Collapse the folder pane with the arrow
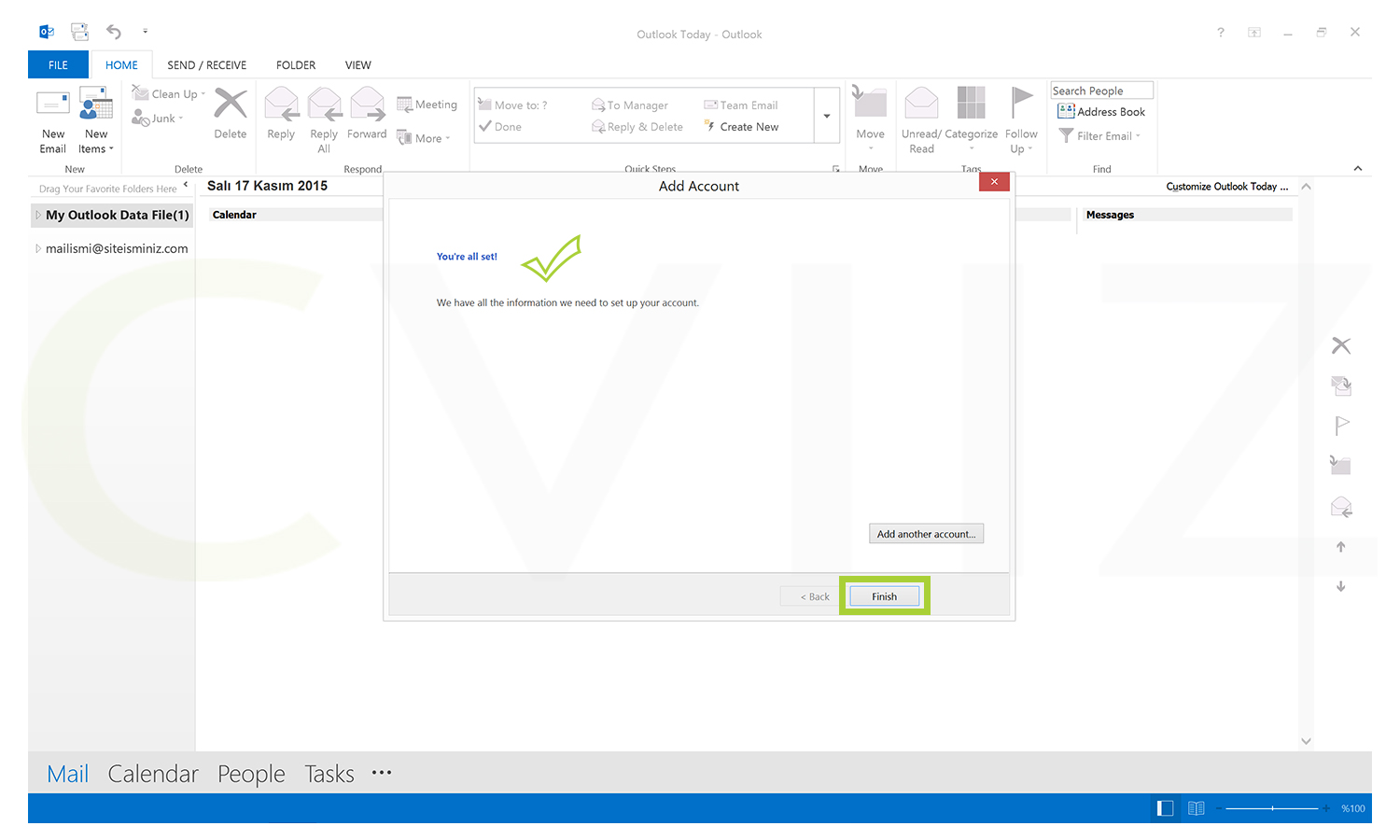This screenshot has height=840, width=1400. (x=185, y=185)
